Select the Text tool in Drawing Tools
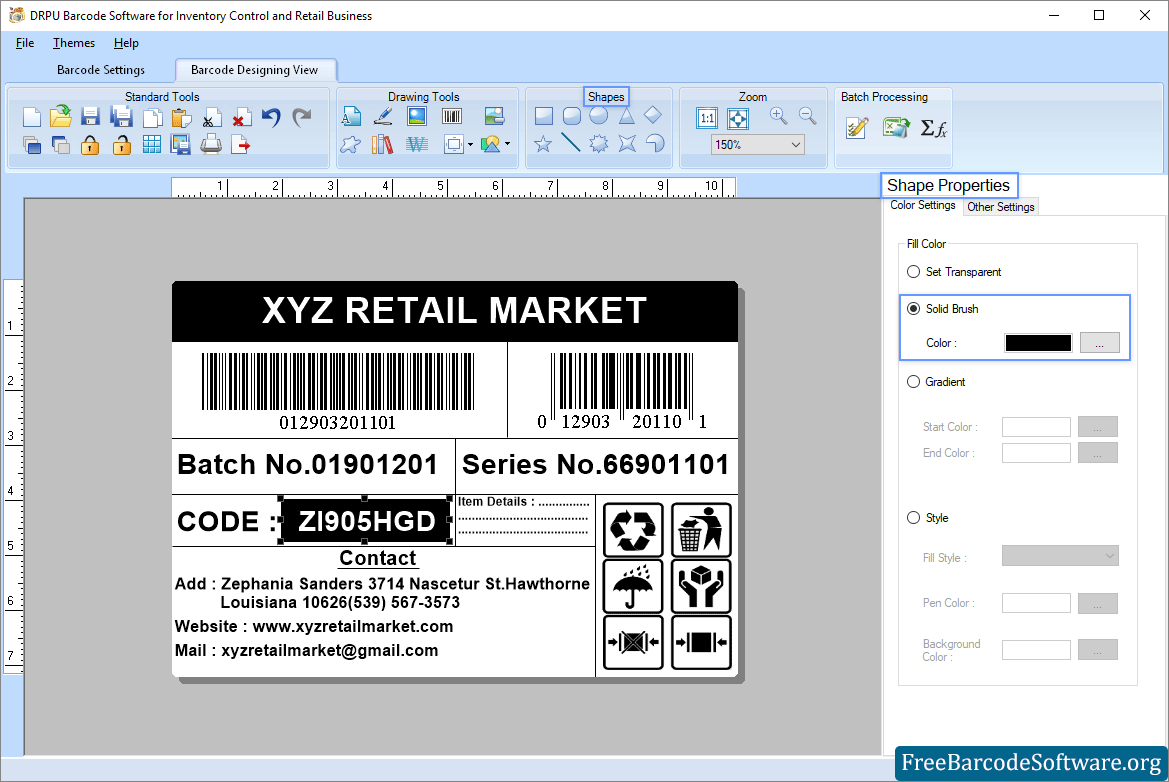The height and width of the screenshot is (782, 1169). tap(351, 116)
